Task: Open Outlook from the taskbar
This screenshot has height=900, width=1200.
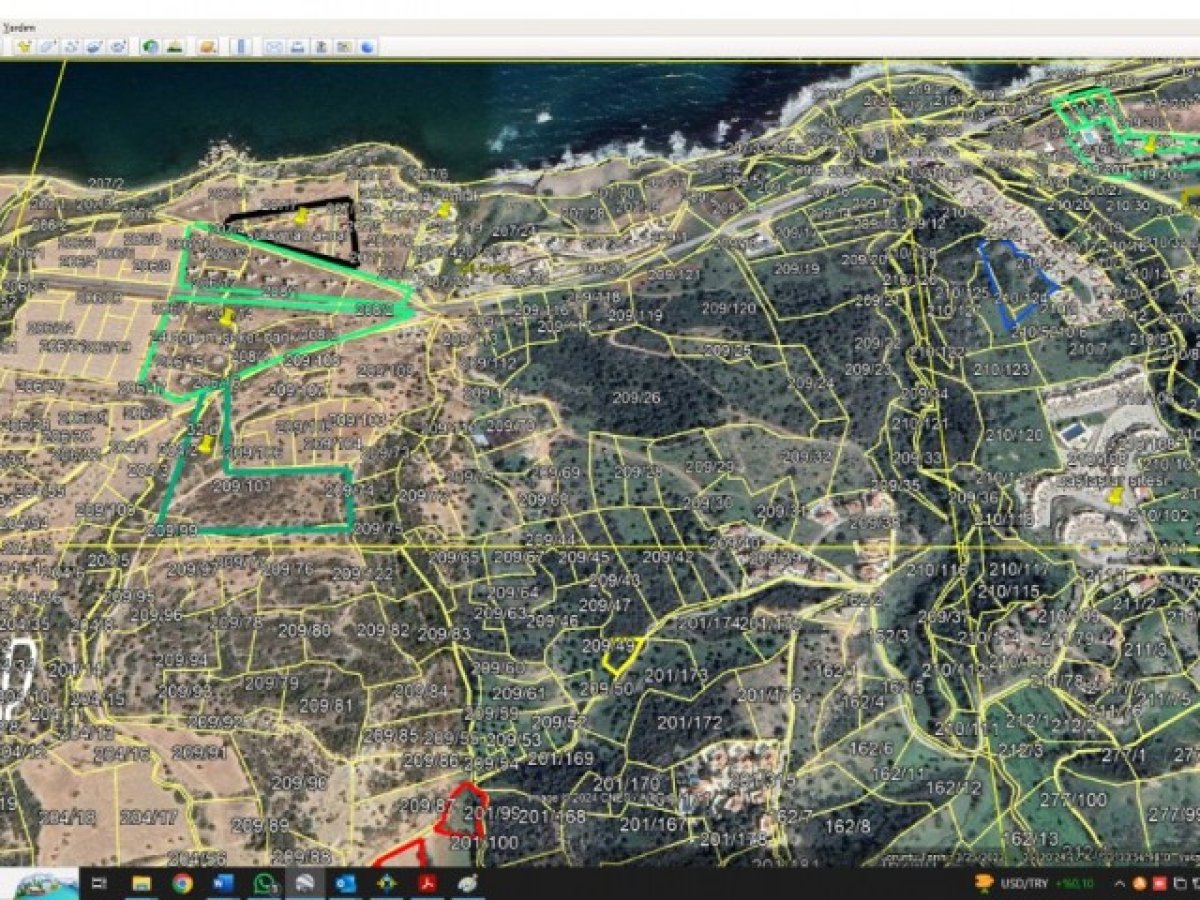Action: point(346,883)
